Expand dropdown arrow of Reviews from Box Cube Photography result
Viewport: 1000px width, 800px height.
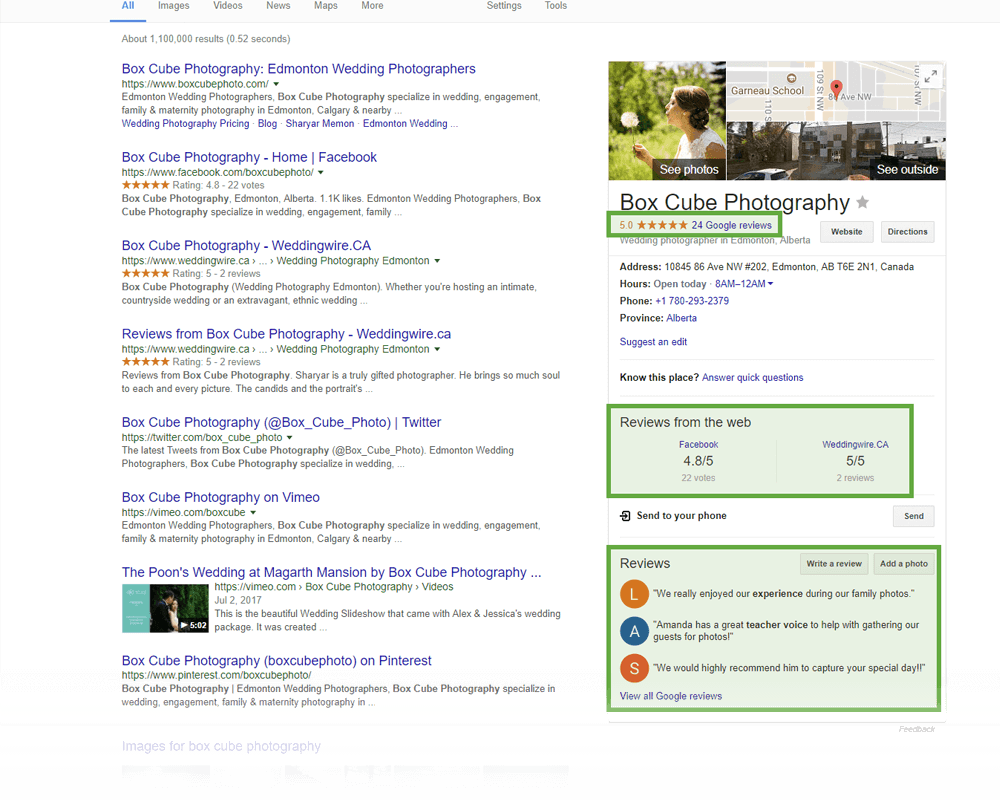tap(437, 349)
